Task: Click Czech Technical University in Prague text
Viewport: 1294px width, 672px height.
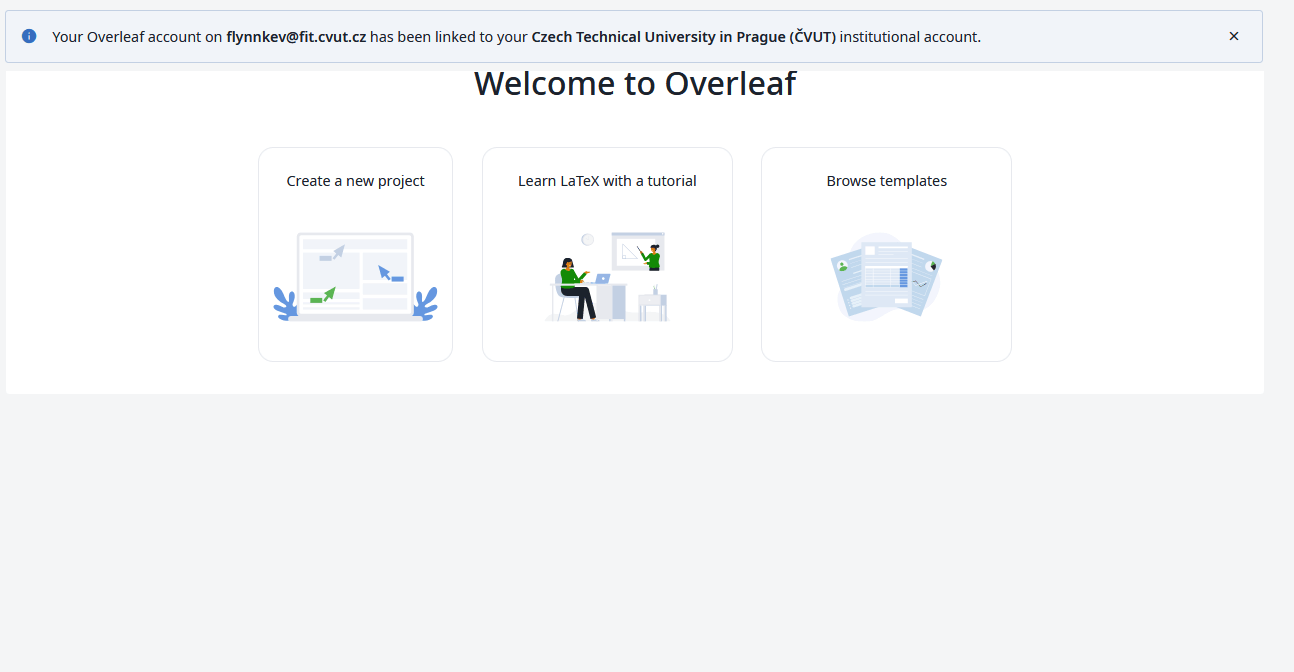Action: tap(684, 37)
